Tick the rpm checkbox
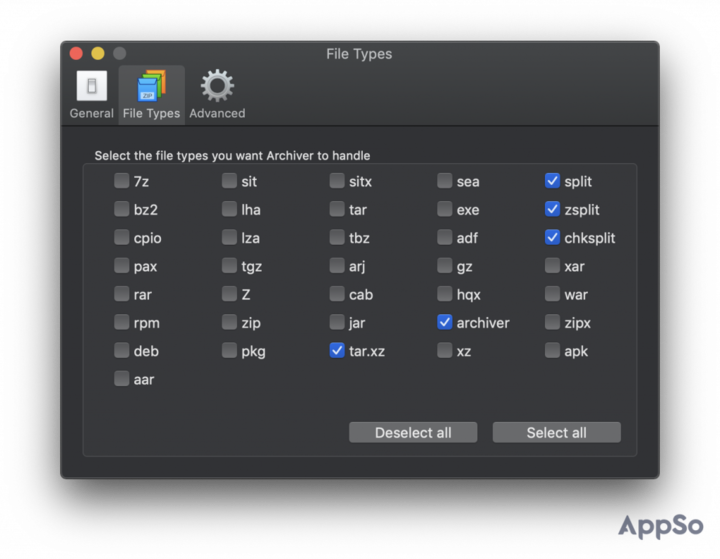 (x=122, y=322)
